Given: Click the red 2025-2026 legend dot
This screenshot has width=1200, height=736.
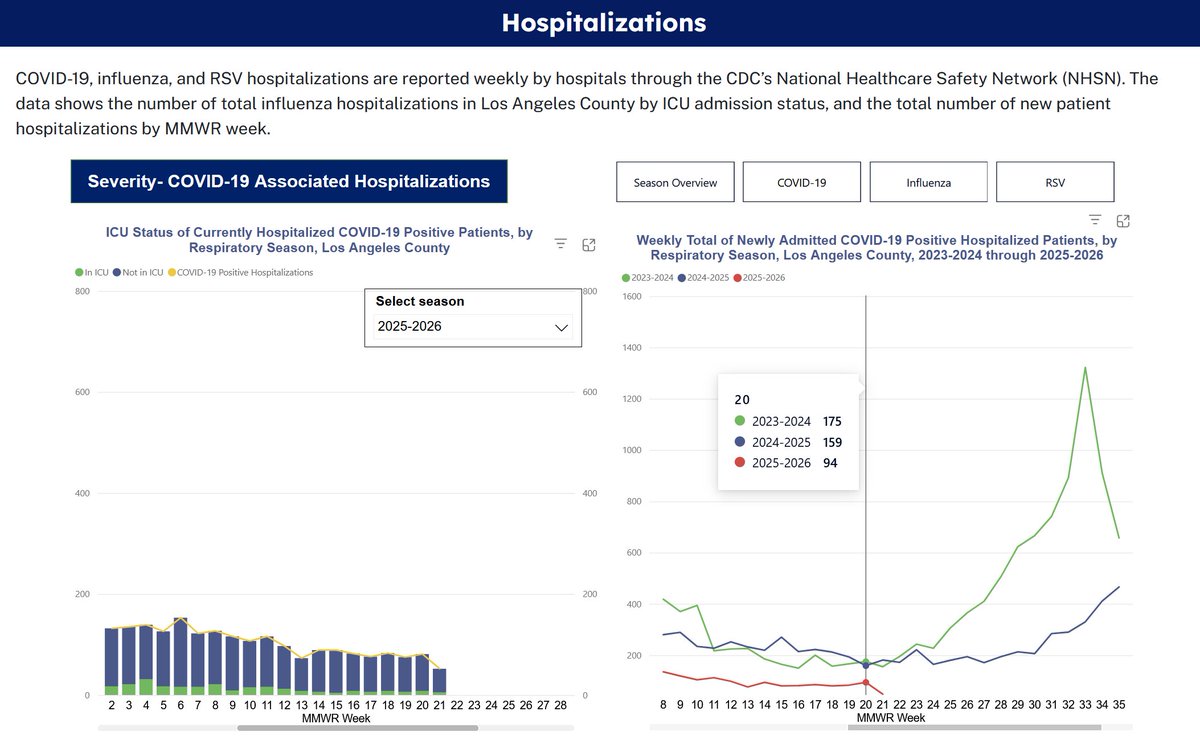Looking at the screenshot, I should tap(737, 277).
